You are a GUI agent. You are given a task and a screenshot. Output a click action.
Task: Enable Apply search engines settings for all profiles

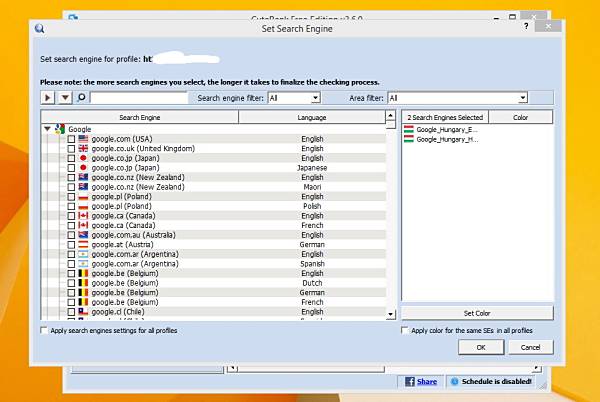[x=44, y=330]
